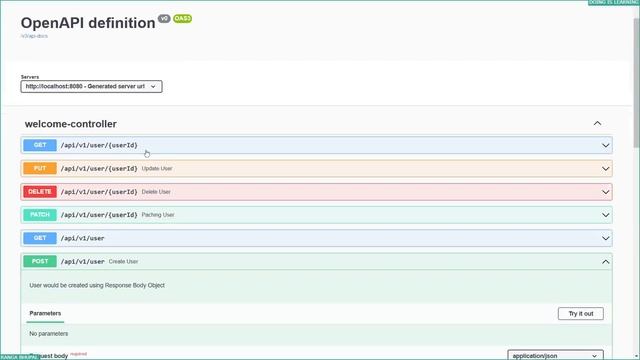Click the Try it out button
Image resolution: width=640 pixels, height=360 pixels.
(x=580, y=313)
